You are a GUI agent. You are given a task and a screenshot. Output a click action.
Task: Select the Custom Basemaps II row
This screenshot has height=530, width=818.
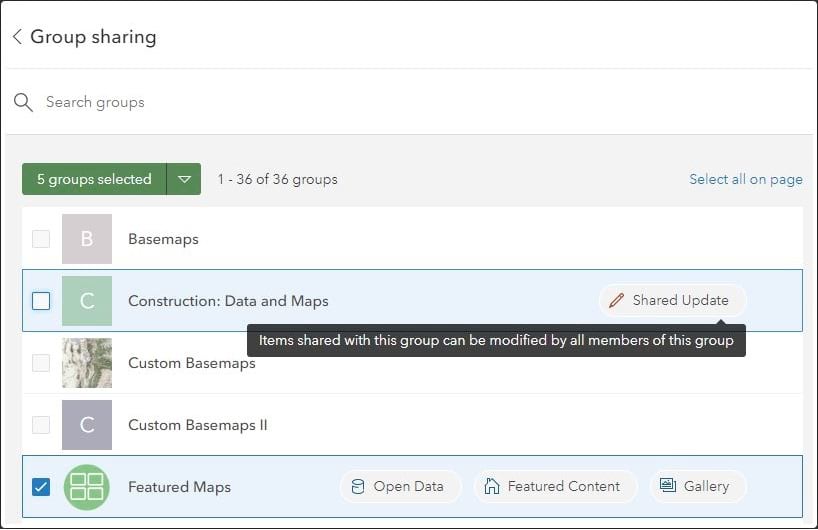click(400, 425)
